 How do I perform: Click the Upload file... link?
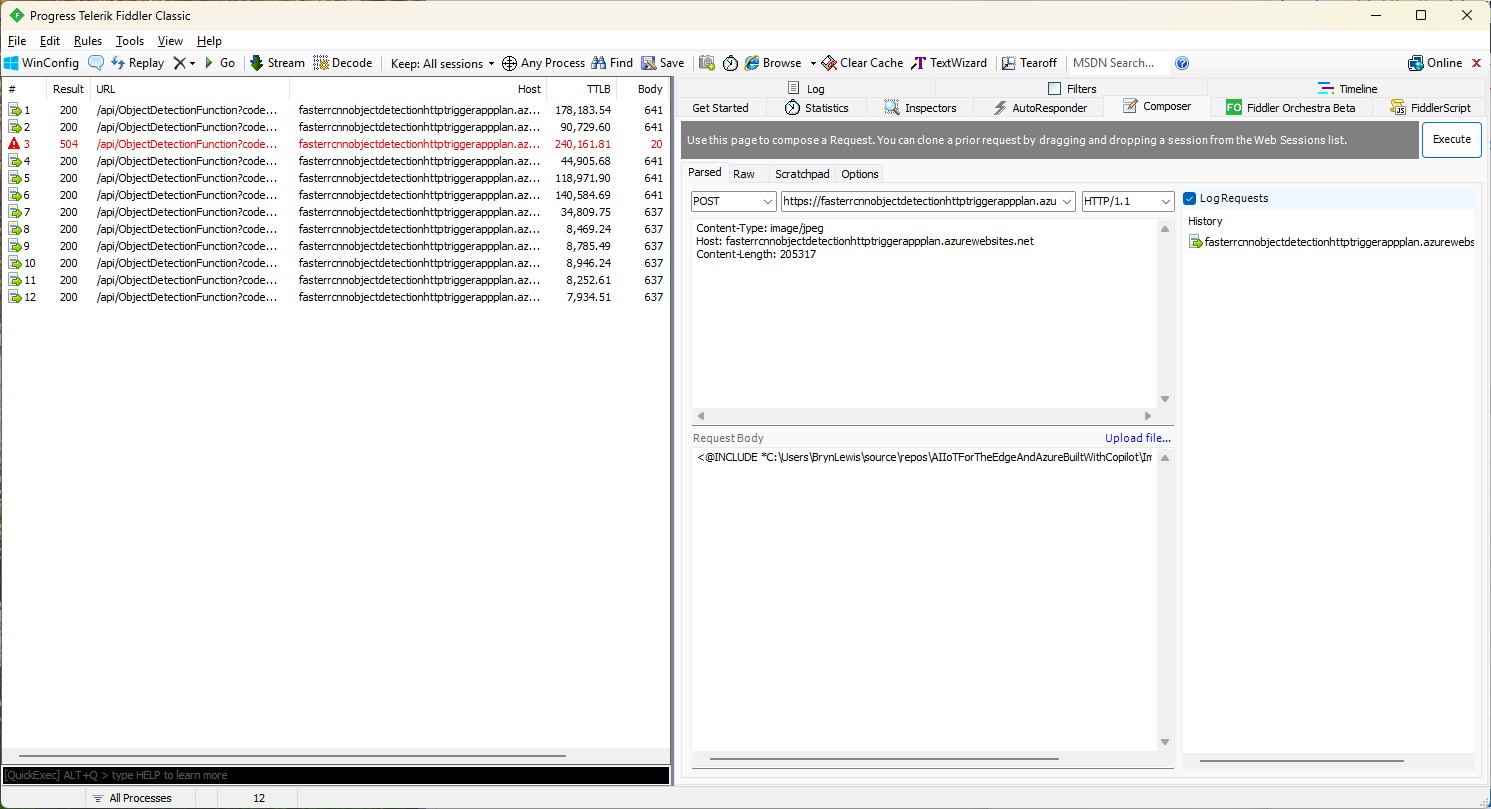[x=1137, y=438]
